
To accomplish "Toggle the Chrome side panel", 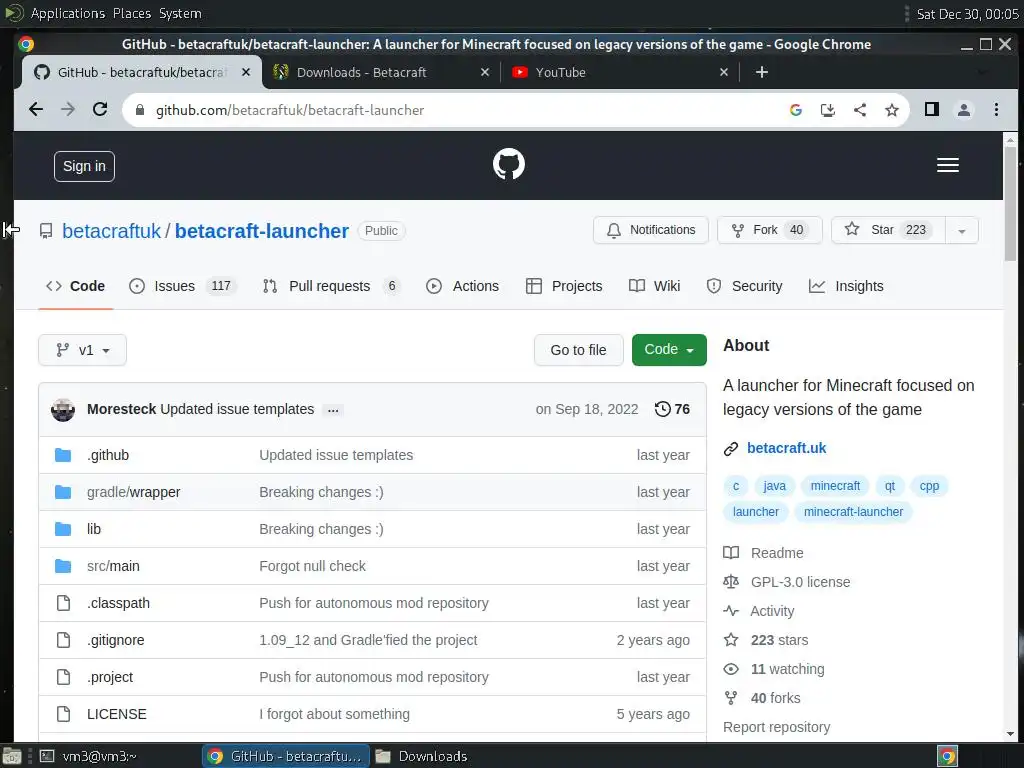I will pos(932,110).
